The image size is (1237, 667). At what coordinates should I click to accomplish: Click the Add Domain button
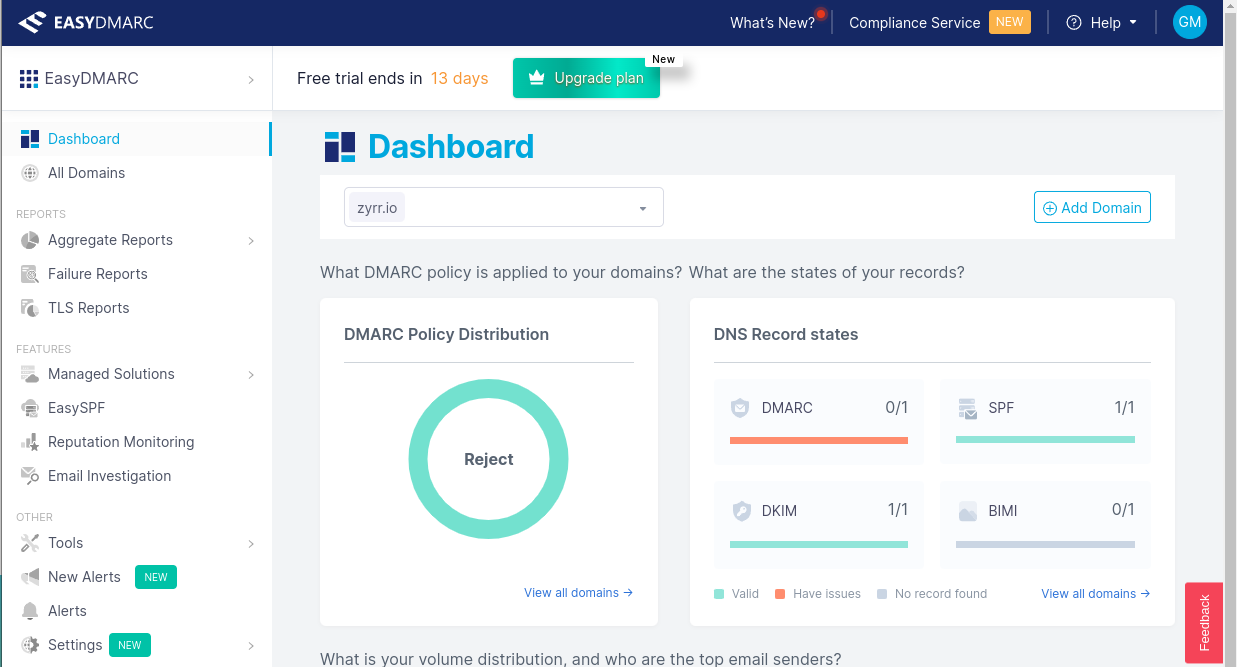tap(1092, 207)
